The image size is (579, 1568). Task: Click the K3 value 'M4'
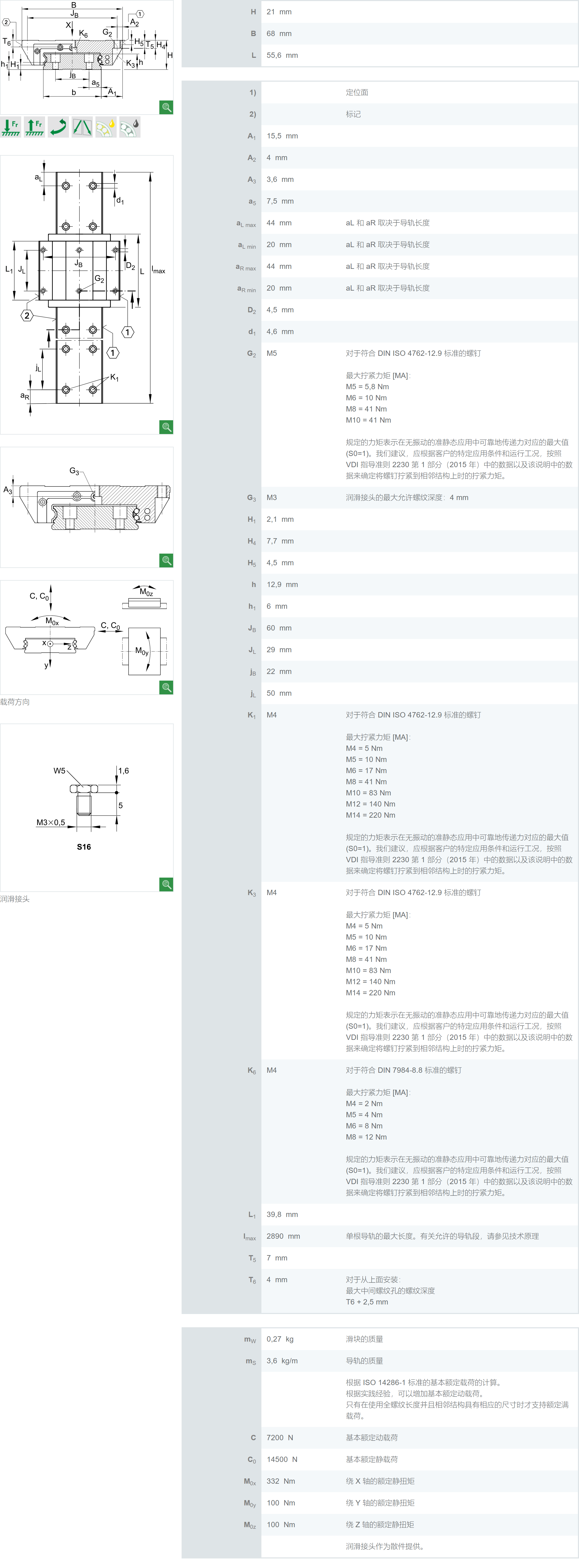click(271, 892)
